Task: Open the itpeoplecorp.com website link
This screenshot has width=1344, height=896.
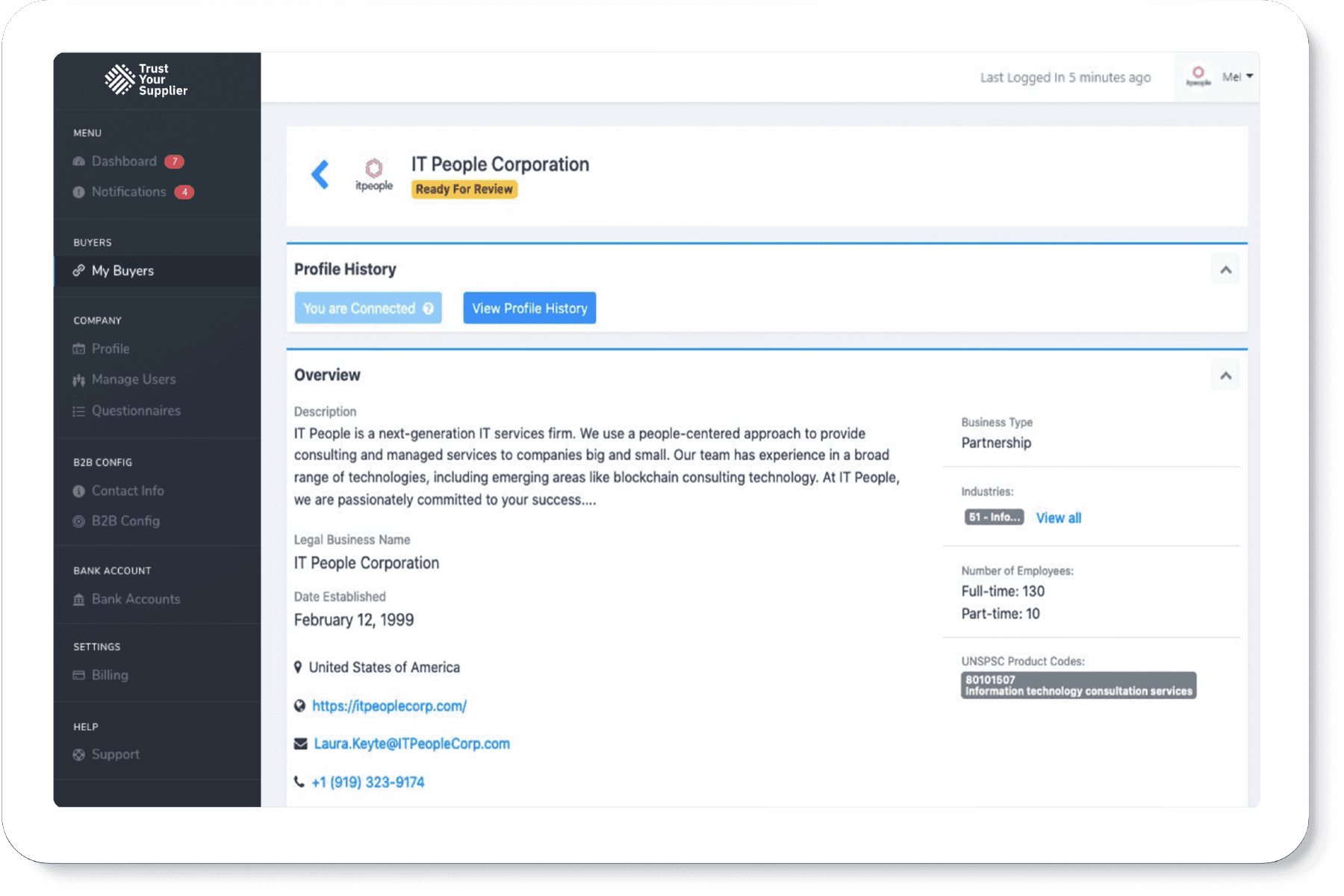Action: pos(389,706)
